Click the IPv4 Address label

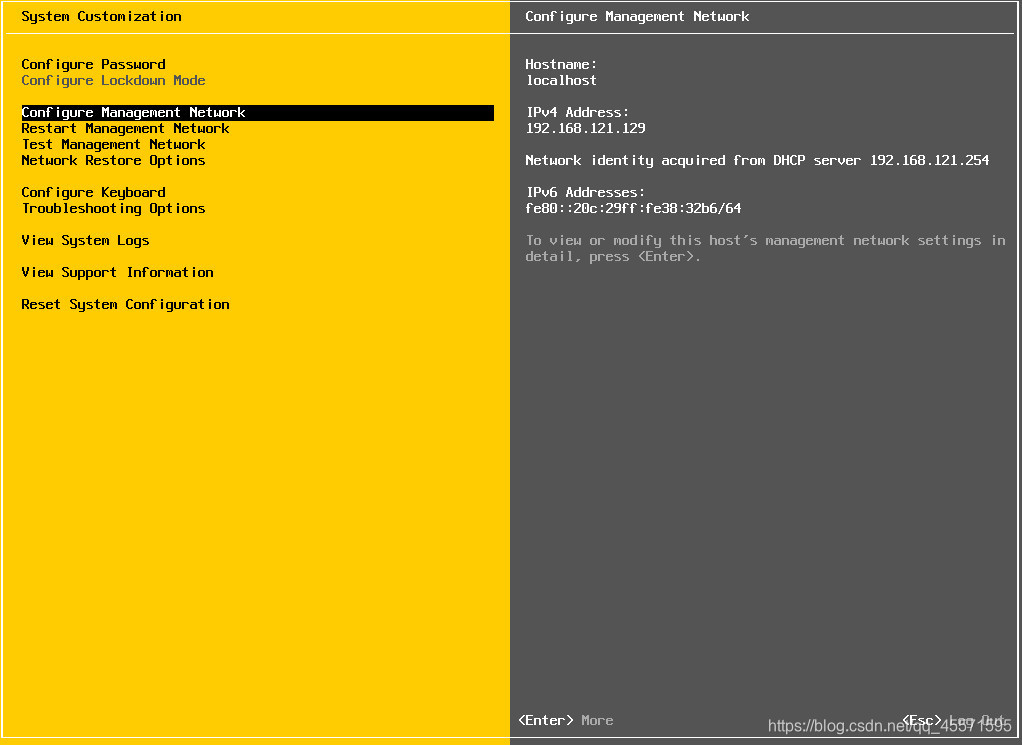coord(577,113)
